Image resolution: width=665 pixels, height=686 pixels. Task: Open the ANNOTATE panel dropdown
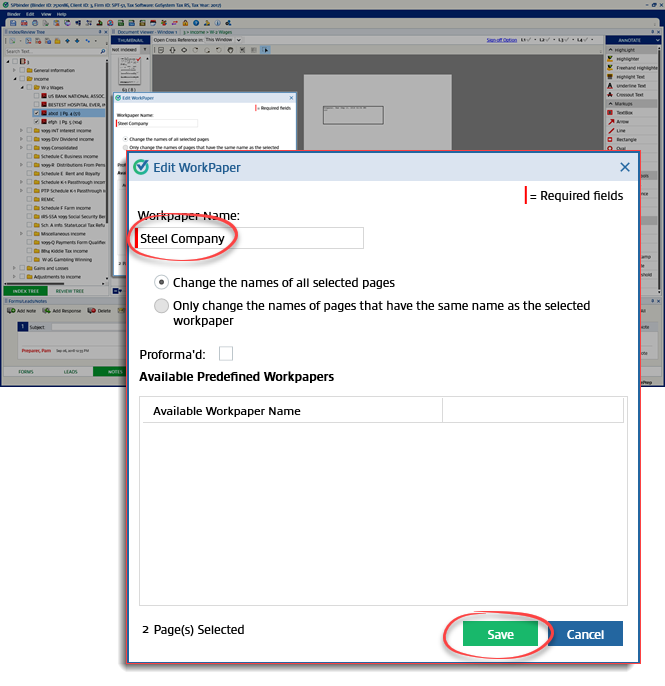pyautogui.click(x=657, y=40)
